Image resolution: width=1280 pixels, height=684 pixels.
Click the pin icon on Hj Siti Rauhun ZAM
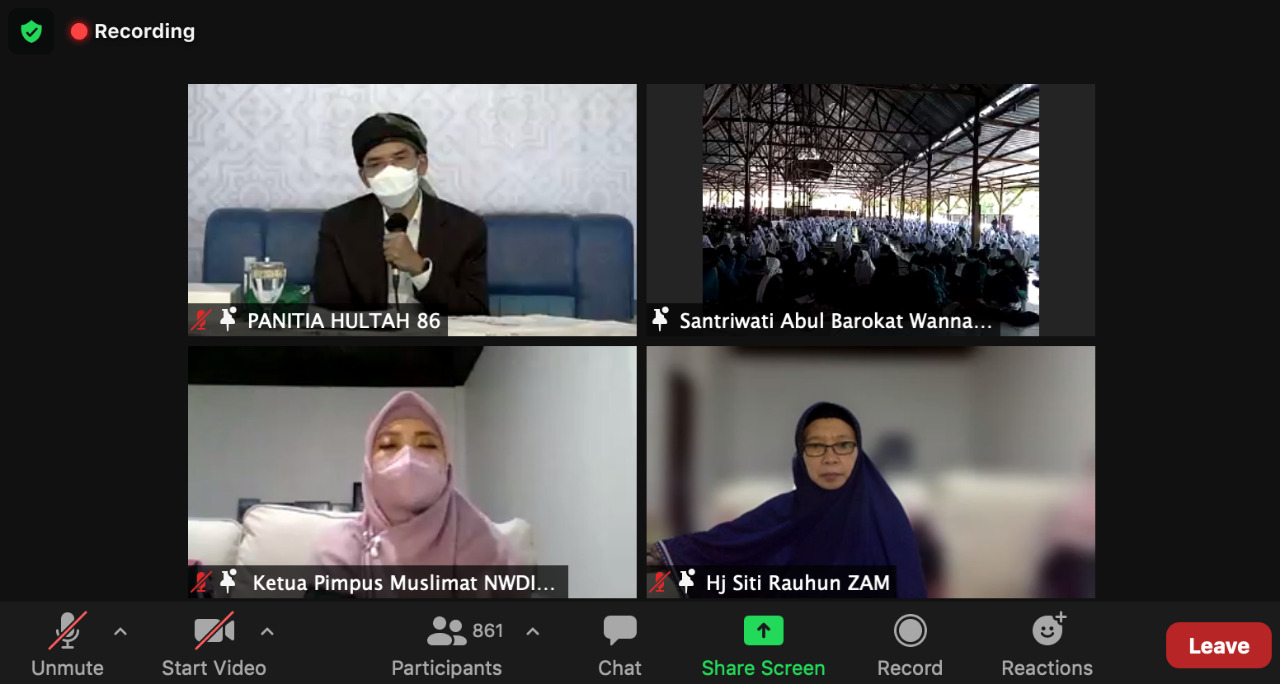click(687, 581)
